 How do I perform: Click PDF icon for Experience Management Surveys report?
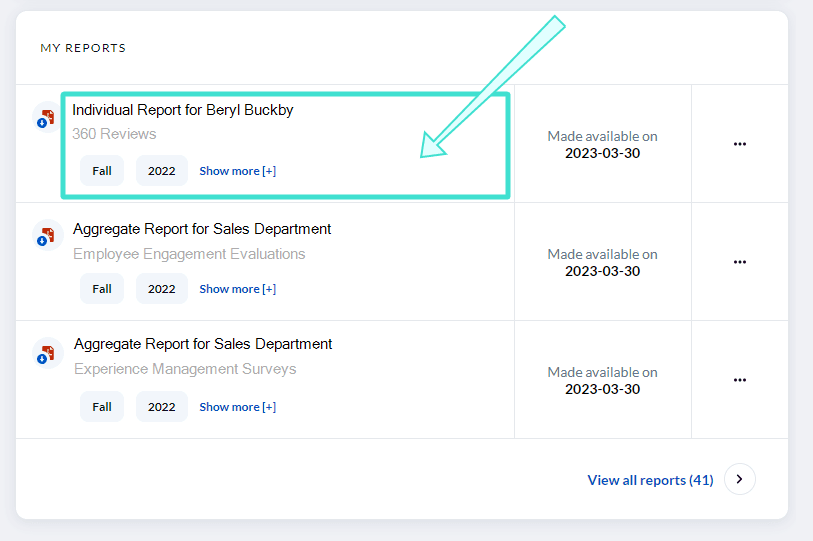(47, 353)
